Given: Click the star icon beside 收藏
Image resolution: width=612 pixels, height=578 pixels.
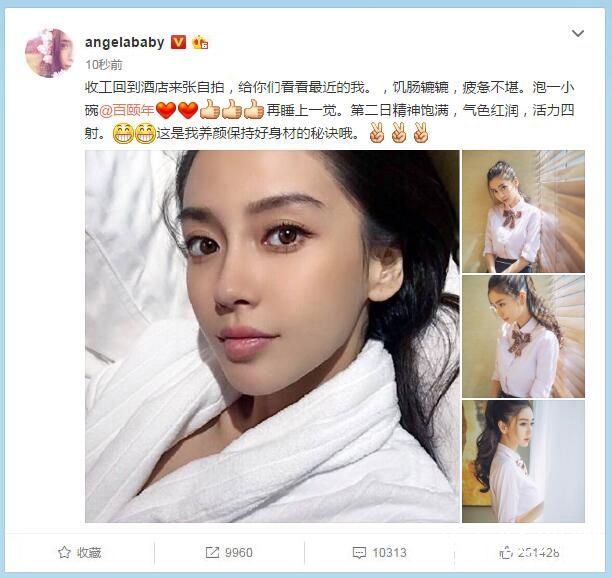Looking at the screenshot, I should pos(64,552).
